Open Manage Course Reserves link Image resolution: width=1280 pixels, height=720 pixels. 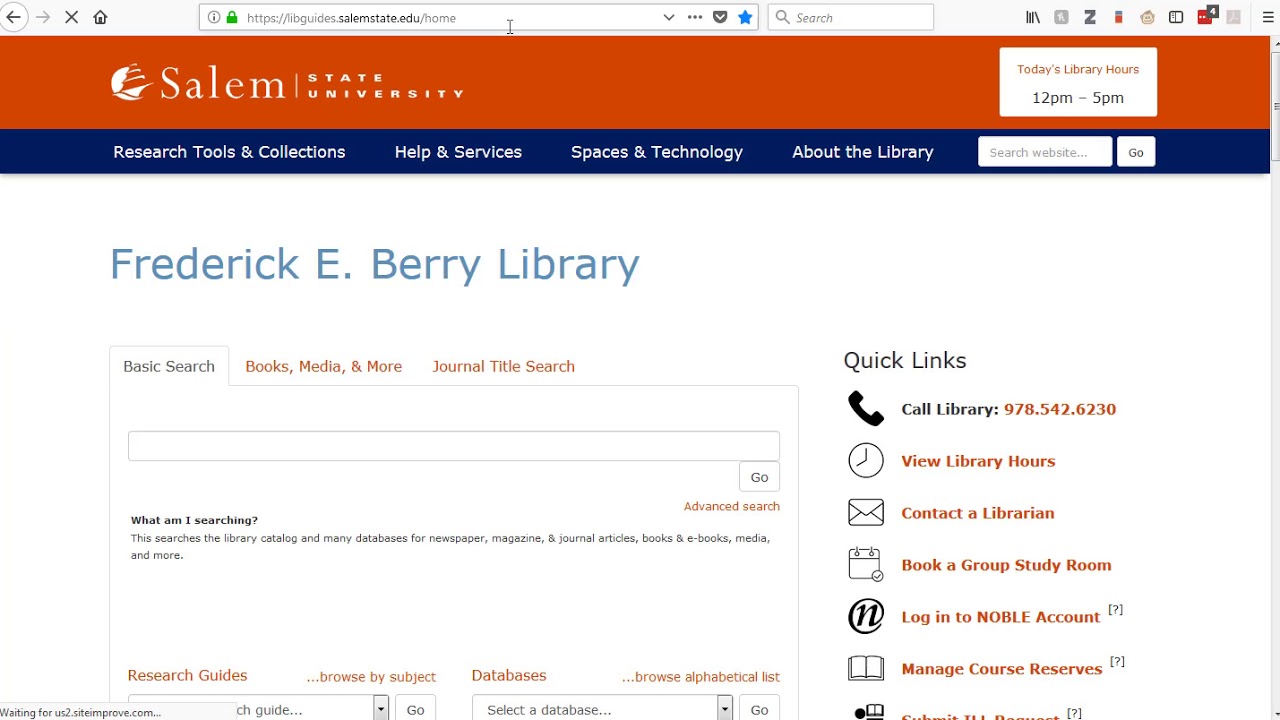(x=1002, y=669)
